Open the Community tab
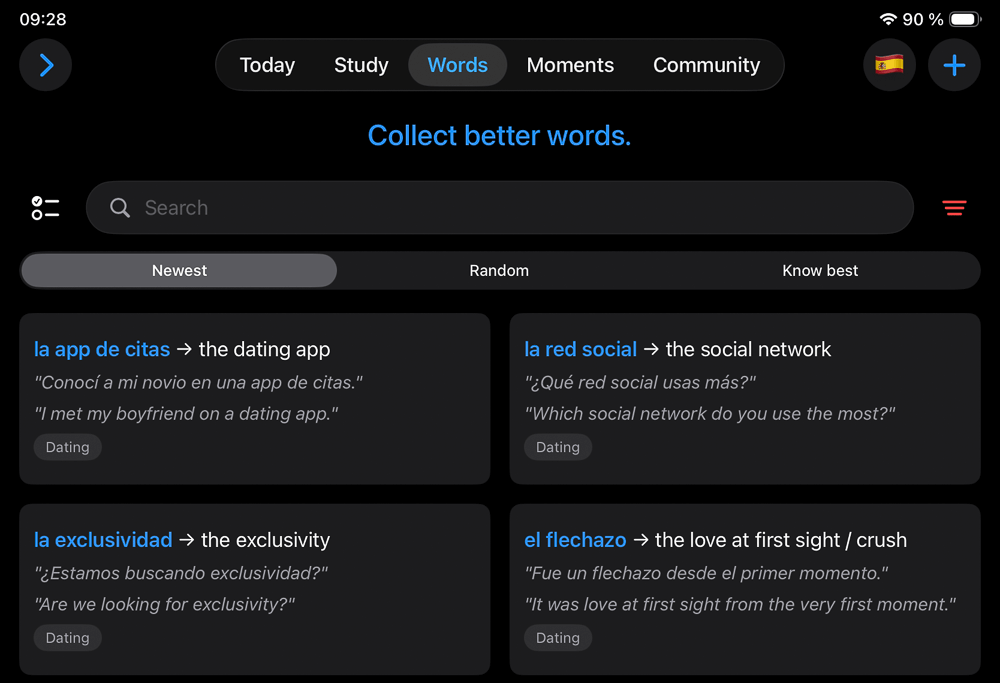 point(707,65)
